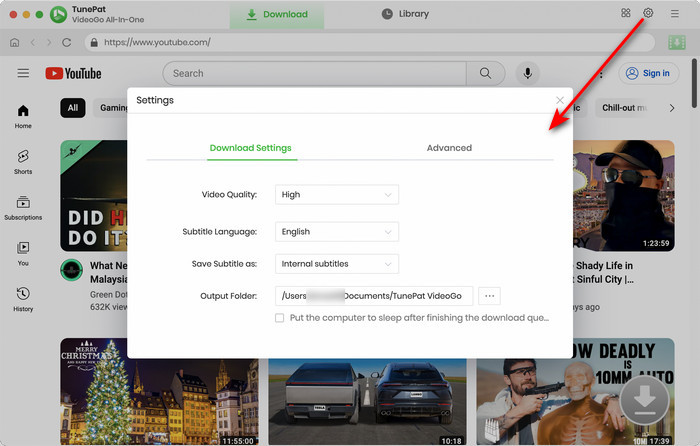Open the Library tab
700x446 pixels.
pyautogui.click(x=405, y=14)
